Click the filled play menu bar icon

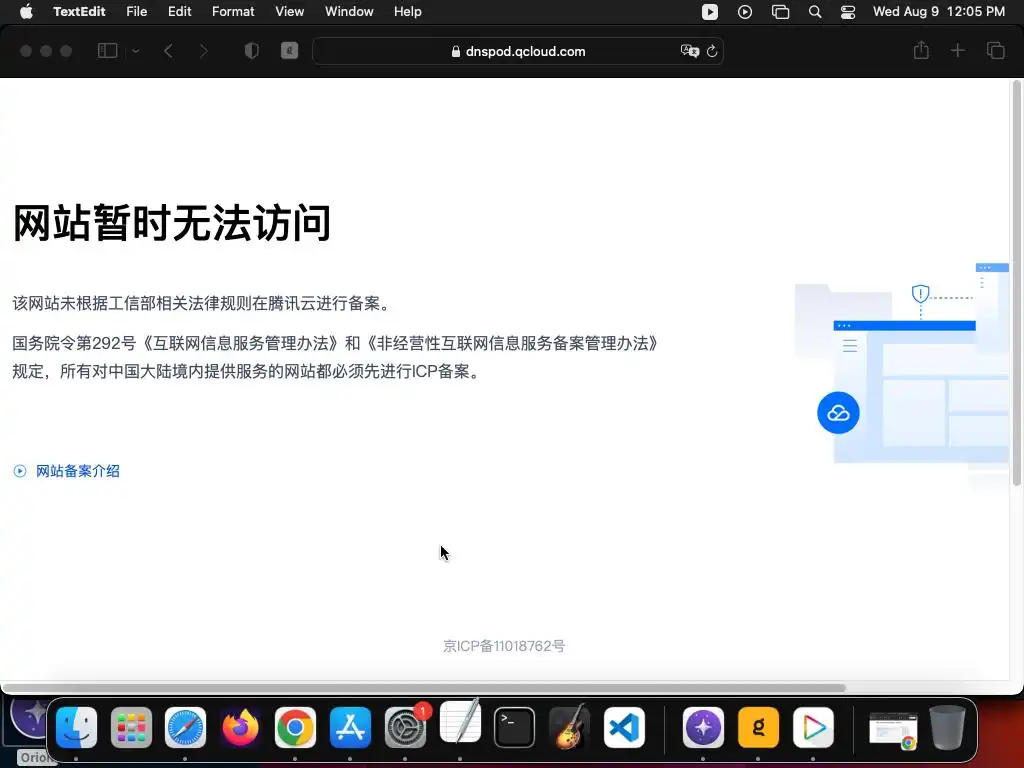tap(710, 12)
